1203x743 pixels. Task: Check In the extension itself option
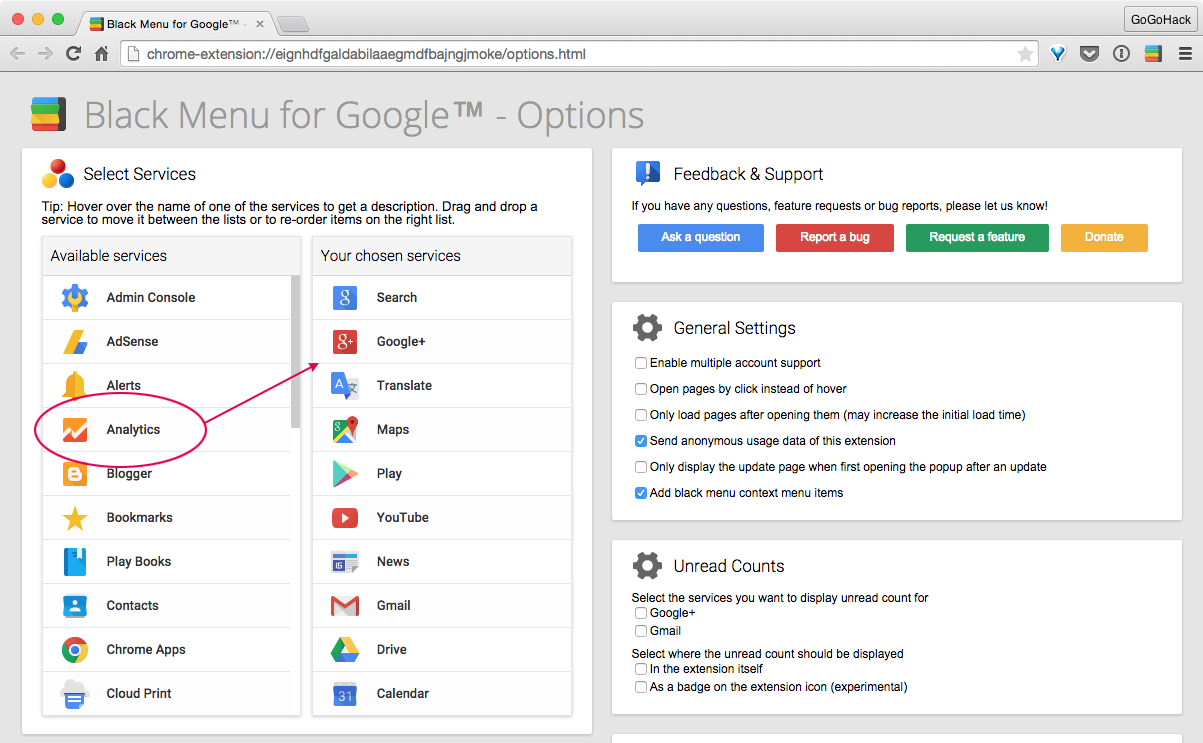(x=641, y=669)
